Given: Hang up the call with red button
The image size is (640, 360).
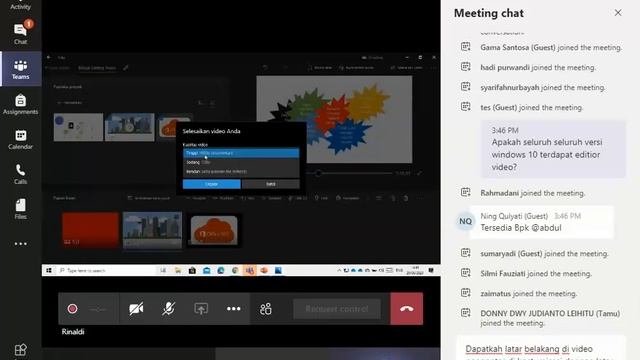Looking at the screenshot, I should coord(407,309).
